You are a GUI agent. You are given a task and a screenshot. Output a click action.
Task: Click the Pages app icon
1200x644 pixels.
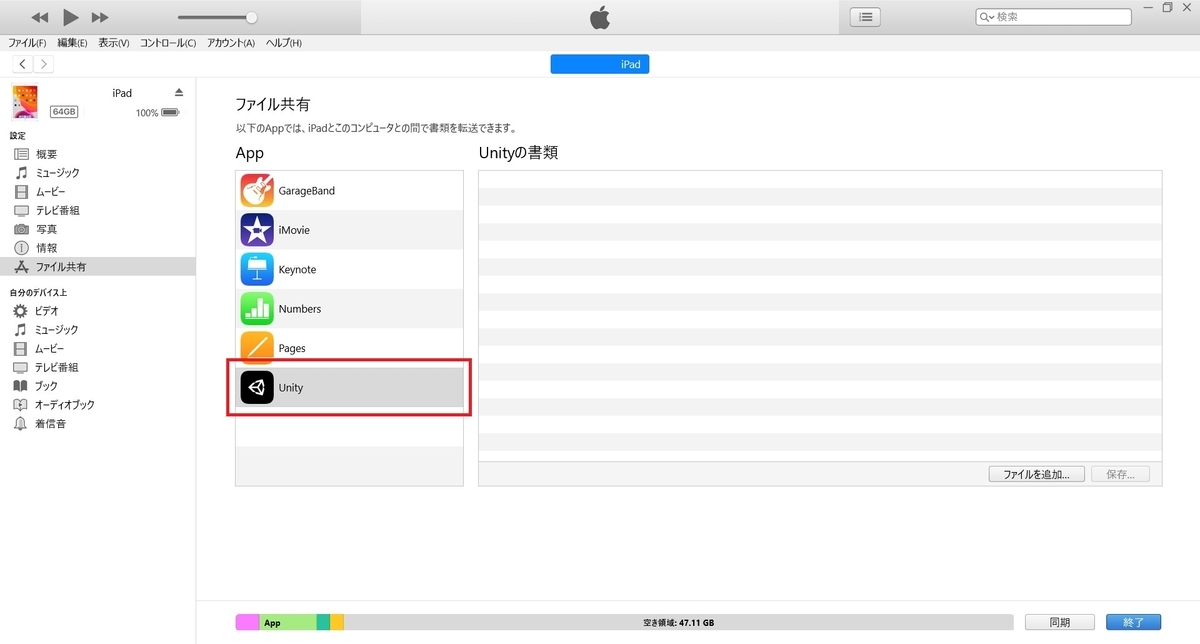pos(257,348)
